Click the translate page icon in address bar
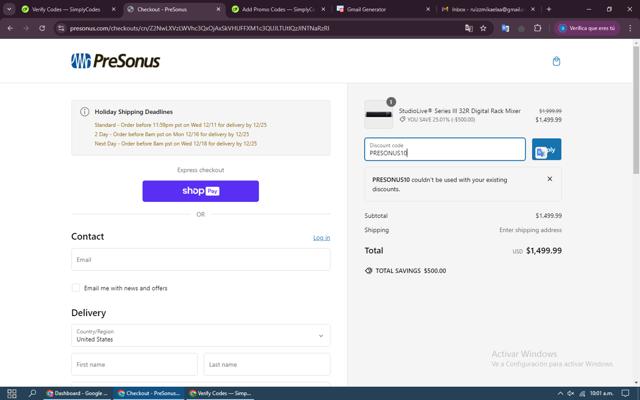This screenshot has width=640, height=400. pyautogui.click(x=469, y=28)
